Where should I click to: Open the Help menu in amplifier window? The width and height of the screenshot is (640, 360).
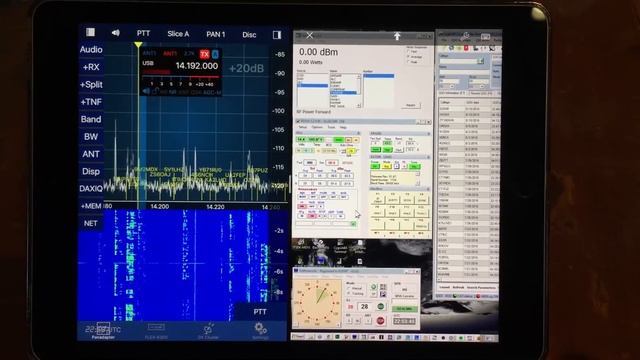tap(343, 127)
